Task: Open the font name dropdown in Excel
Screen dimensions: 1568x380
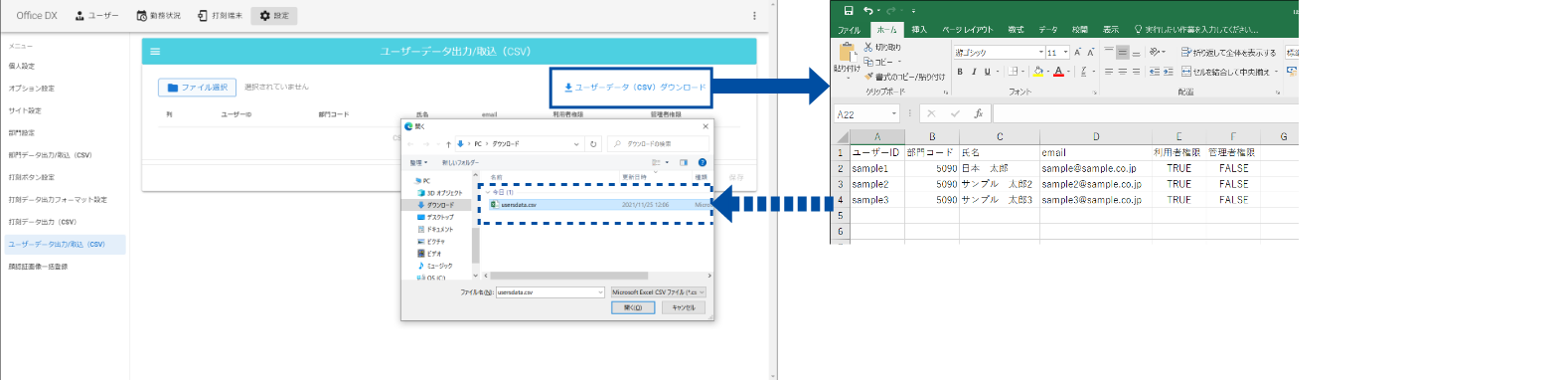Action: [x=1041, y=52]
